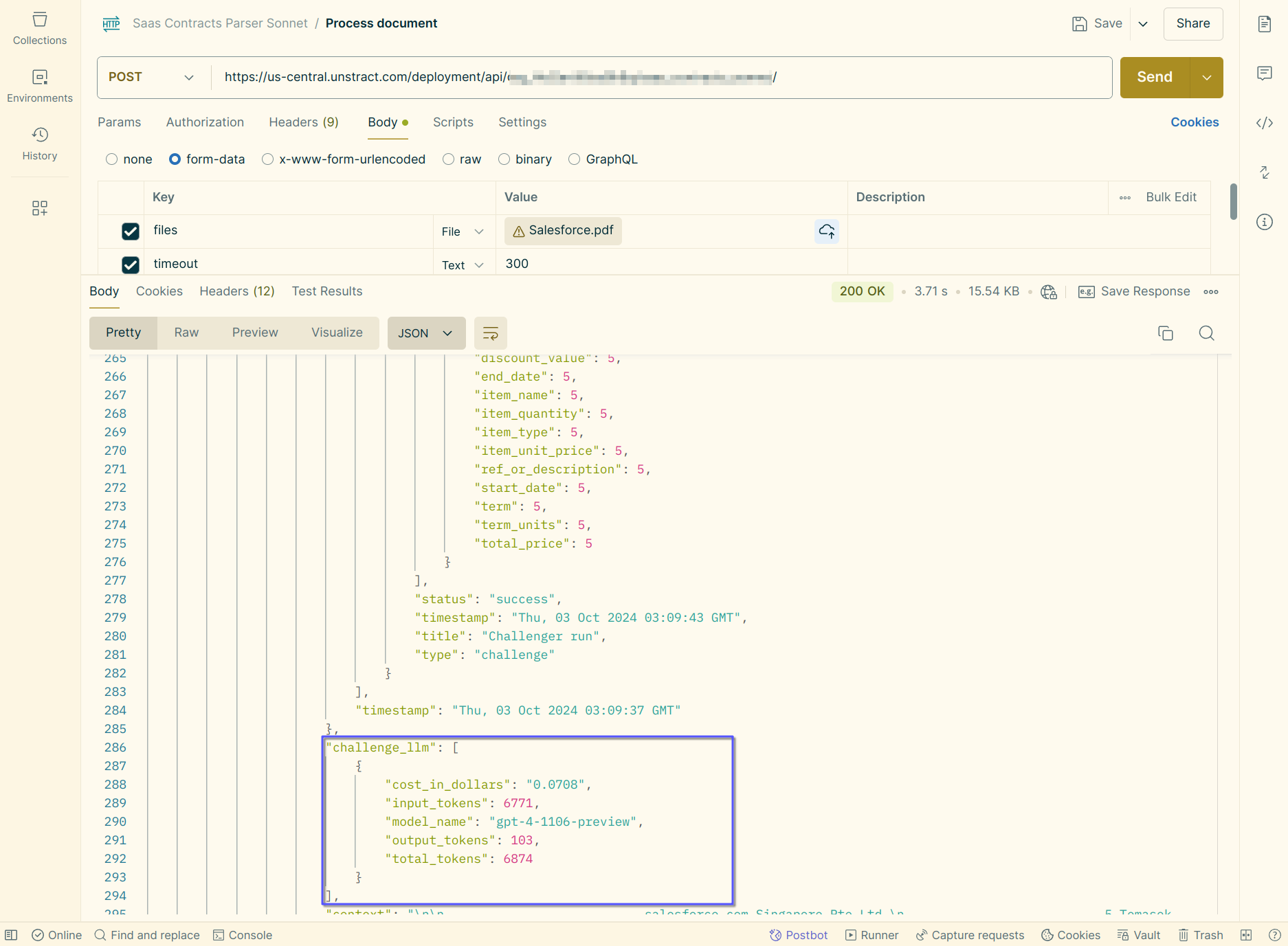Expand the Save options dropdown arrow
1288x946 pixels.
click(x=1143, y=24)
